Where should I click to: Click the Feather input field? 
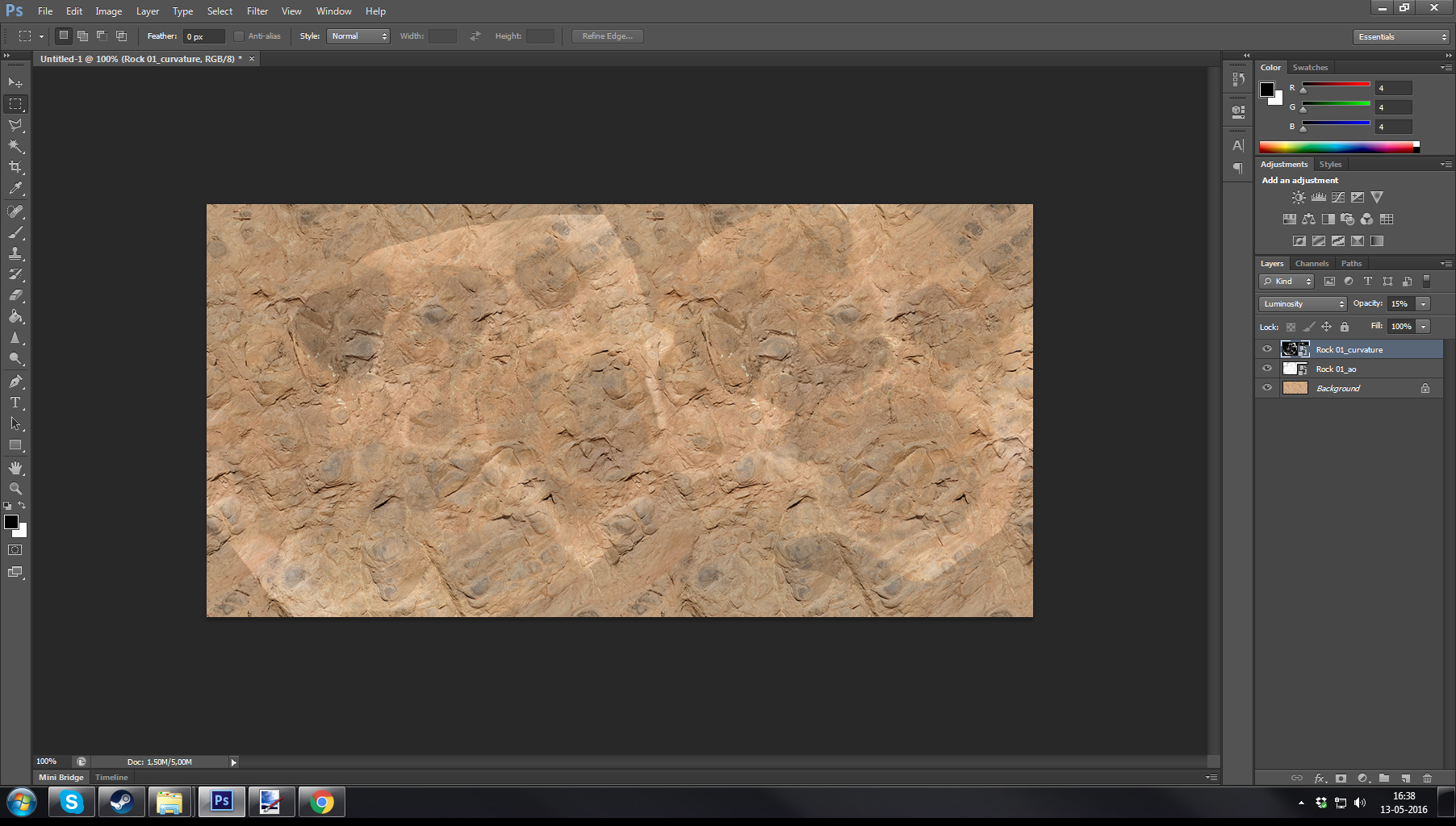[x=203, y=36]
